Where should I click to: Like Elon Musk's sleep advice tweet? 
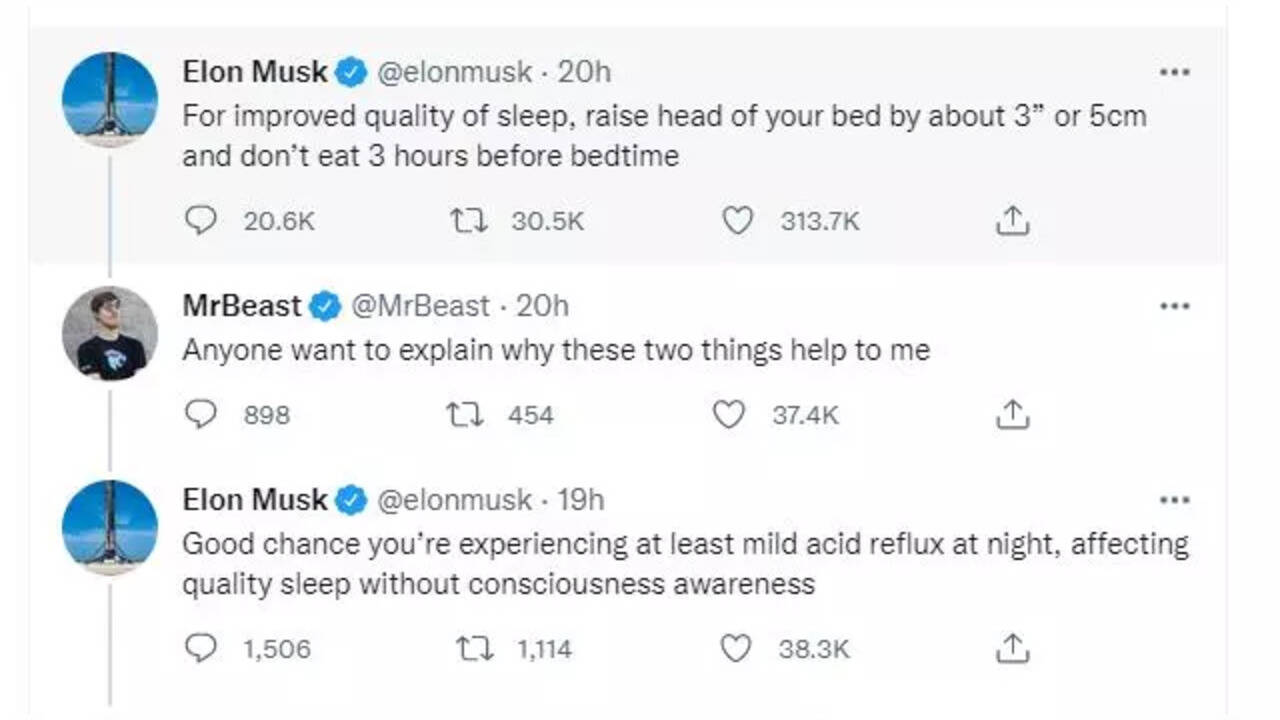pos(737,220)
